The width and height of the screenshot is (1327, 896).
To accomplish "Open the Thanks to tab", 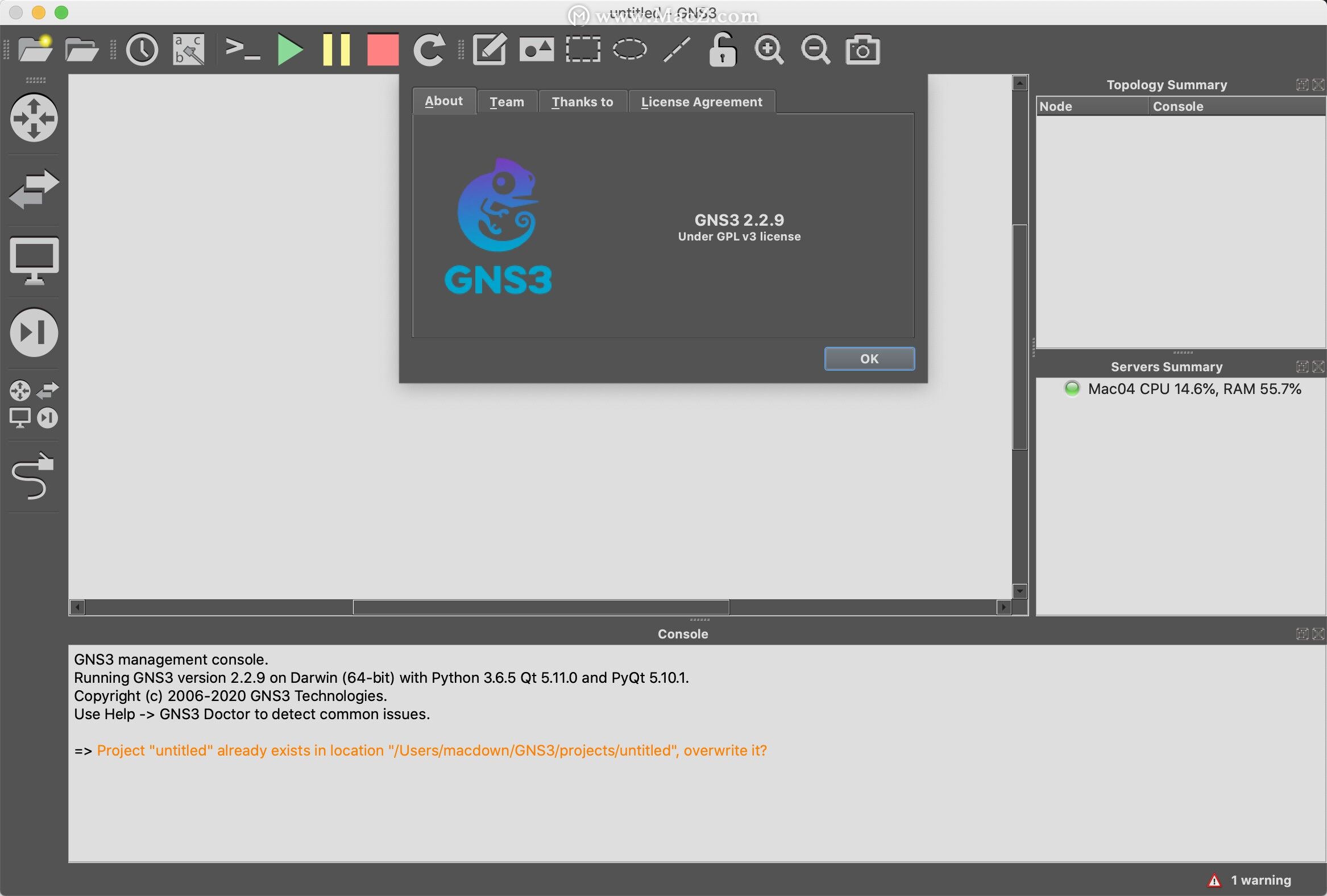I will (582, 102).
